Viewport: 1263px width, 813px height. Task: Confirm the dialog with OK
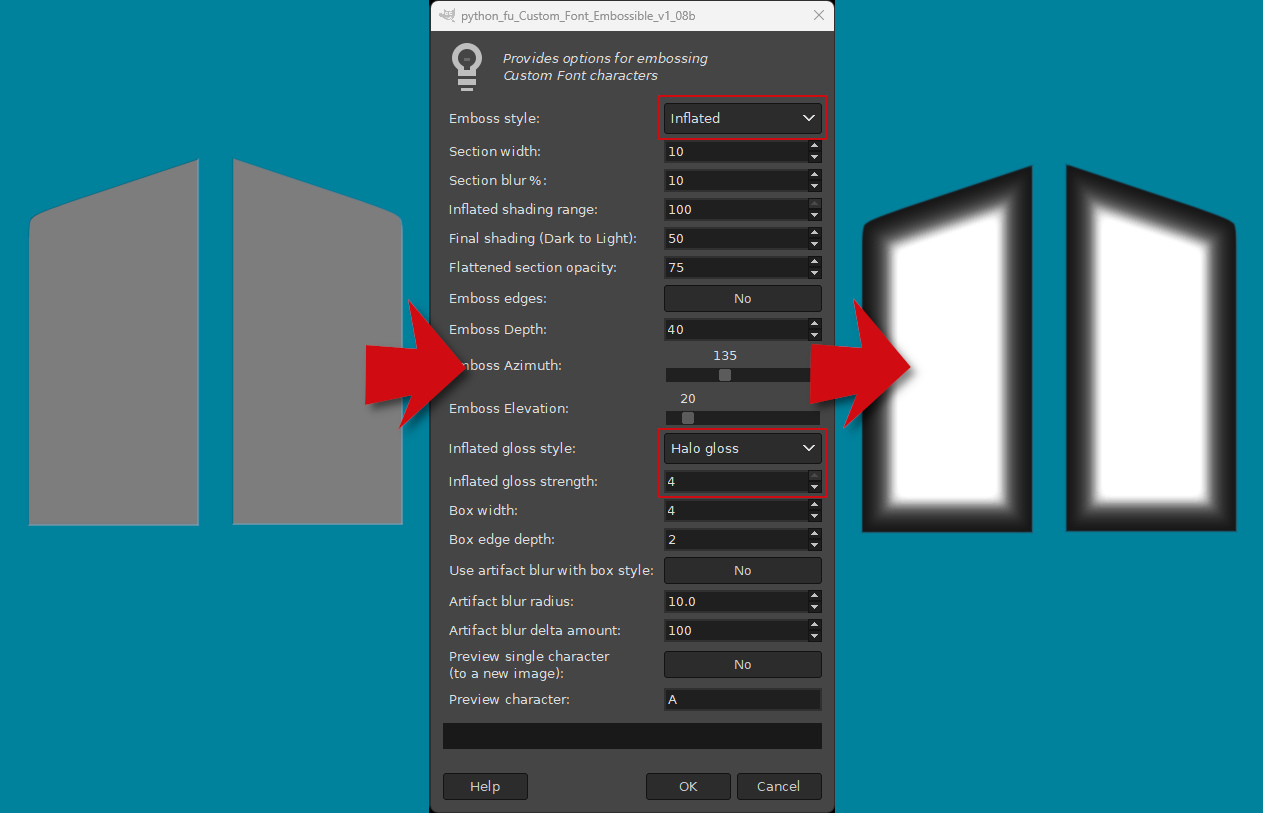point(688,786)
